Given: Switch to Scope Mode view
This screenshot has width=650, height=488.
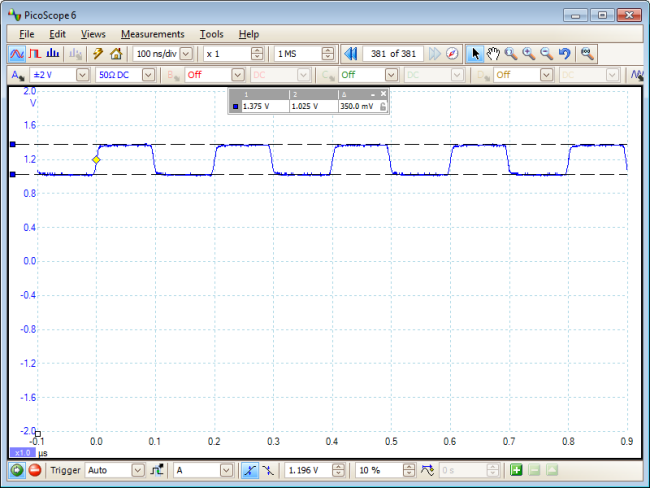Looking at the screenshot, I should [17, 54].
